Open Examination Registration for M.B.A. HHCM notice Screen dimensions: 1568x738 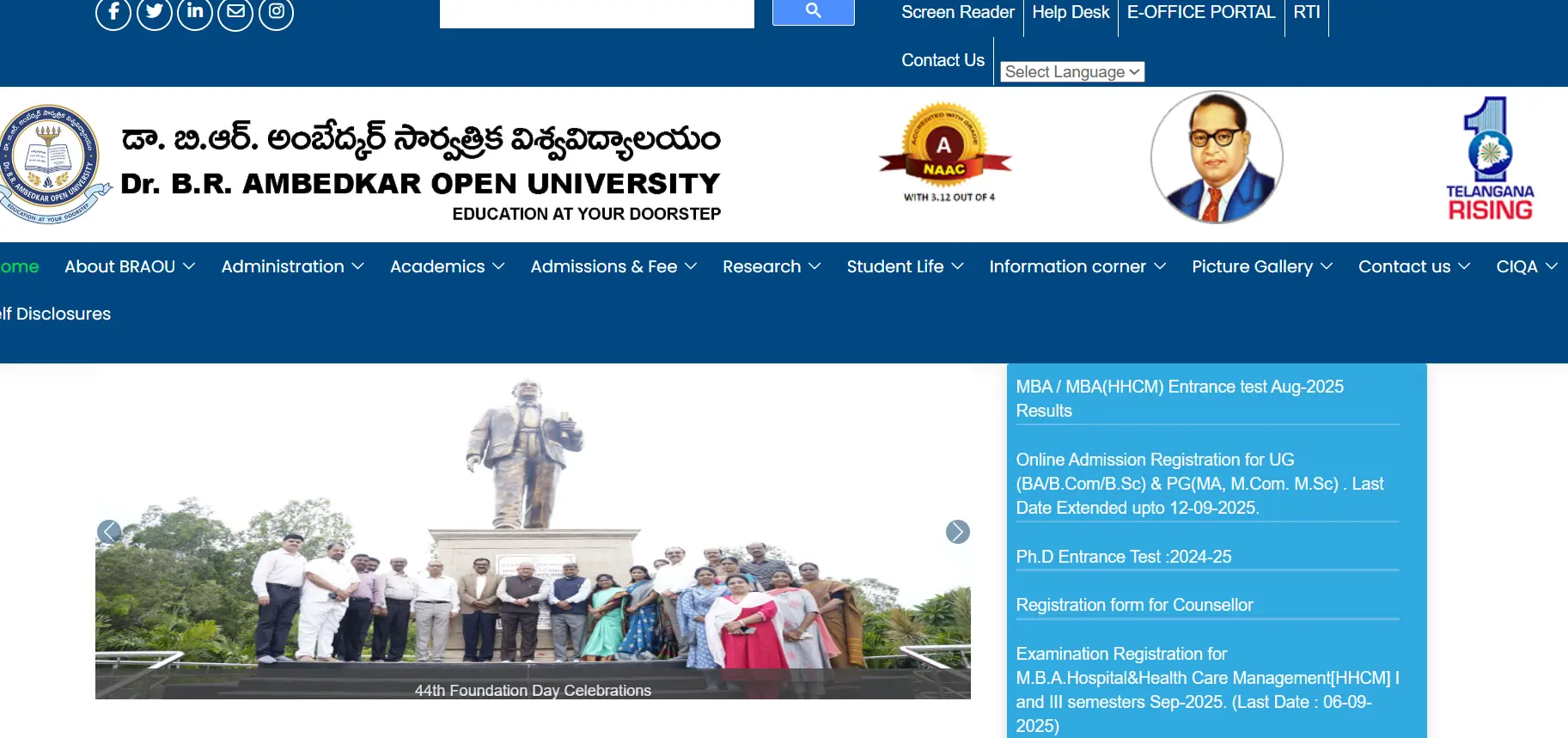(x=1207, y=690)
